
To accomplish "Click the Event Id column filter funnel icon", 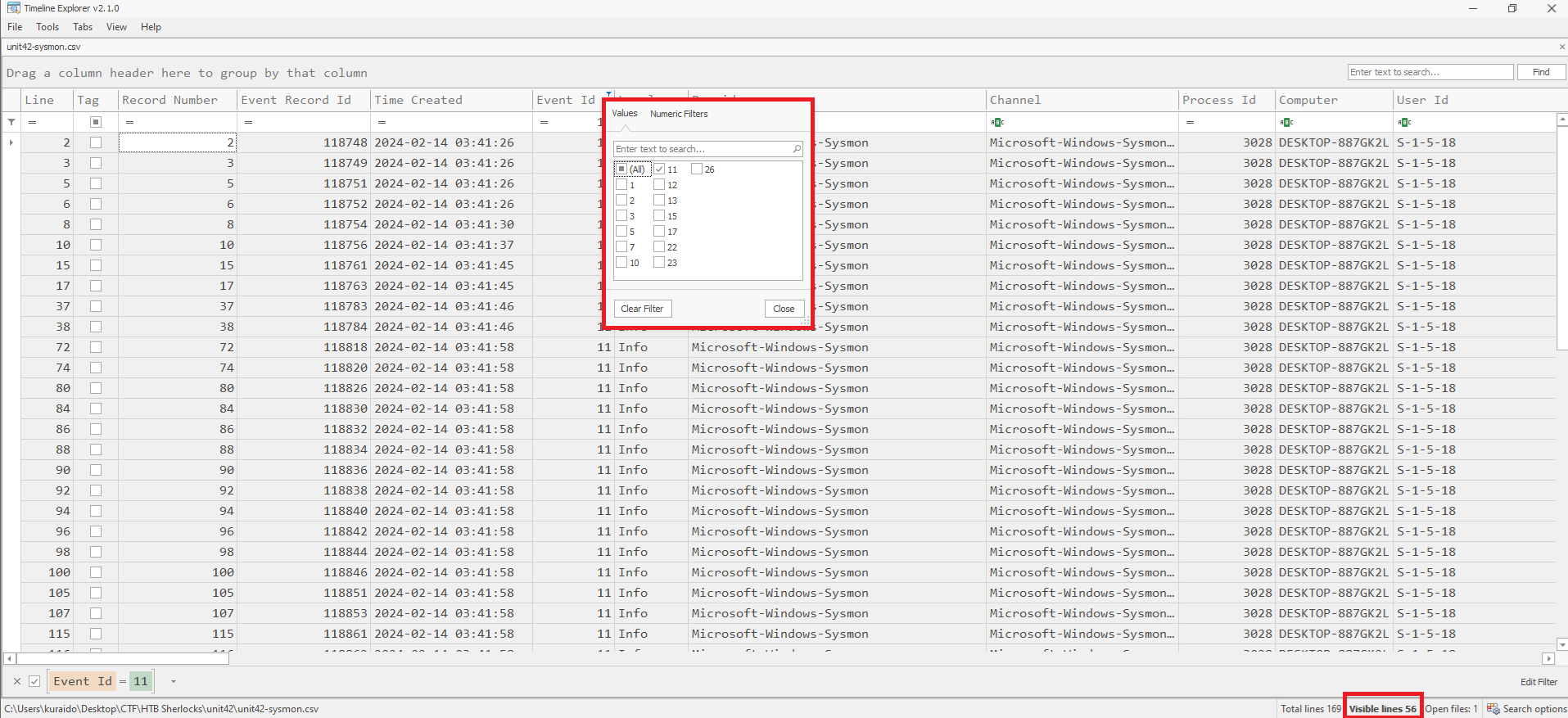I will 608,94.
